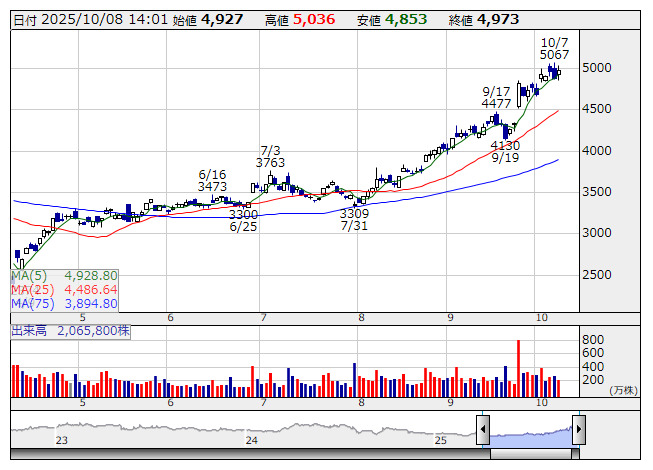Click the date 2025/10/08 14:01 text
The image size is (653, 470).
click(104, 20)
